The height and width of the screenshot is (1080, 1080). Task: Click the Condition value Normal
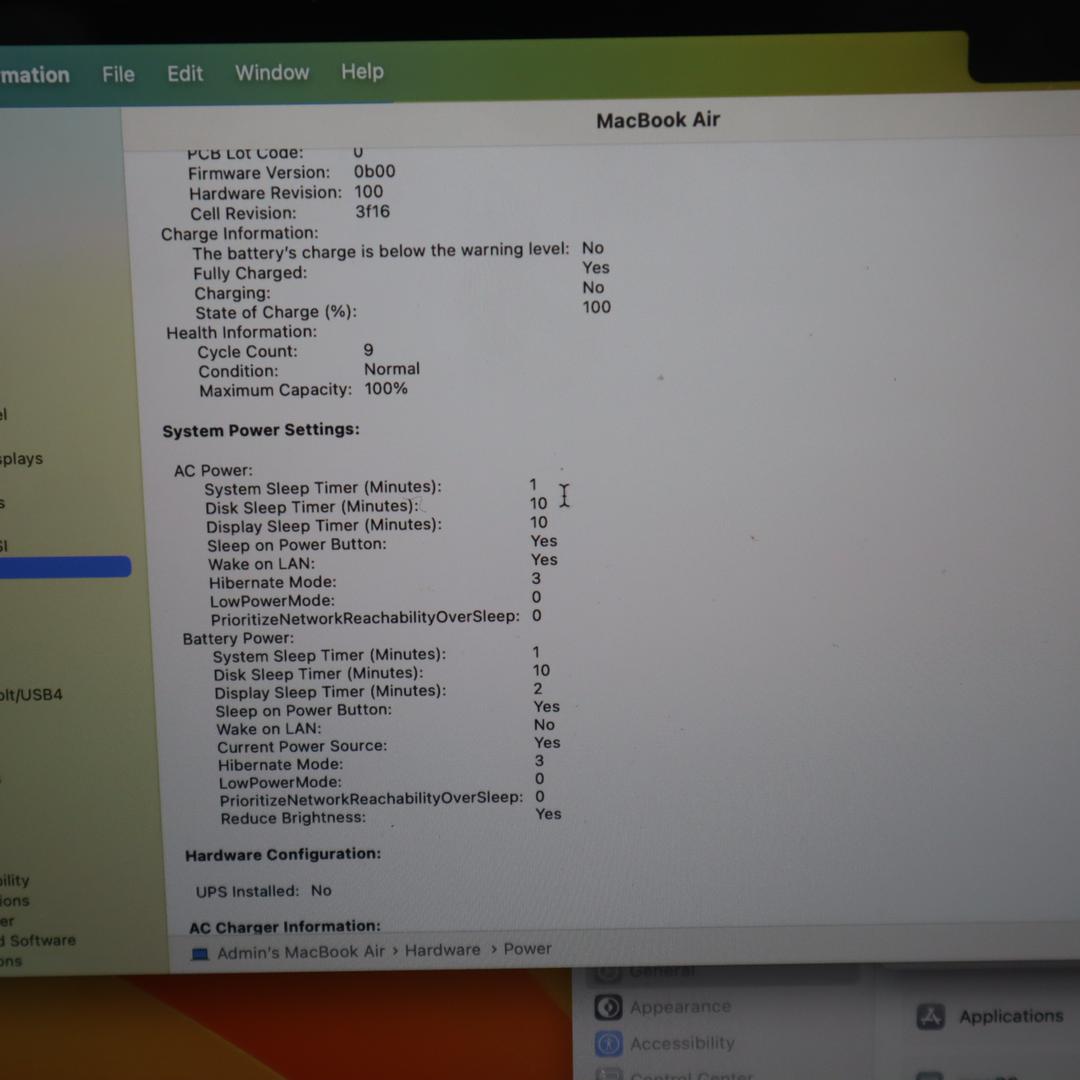pyautogui.click(x=392, y=369)
